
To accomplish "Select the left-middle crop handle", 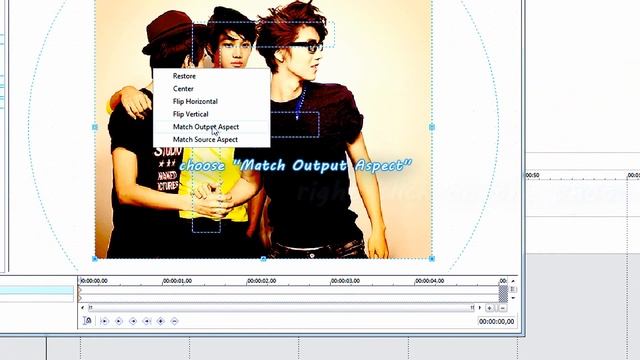I will (95, 127).
